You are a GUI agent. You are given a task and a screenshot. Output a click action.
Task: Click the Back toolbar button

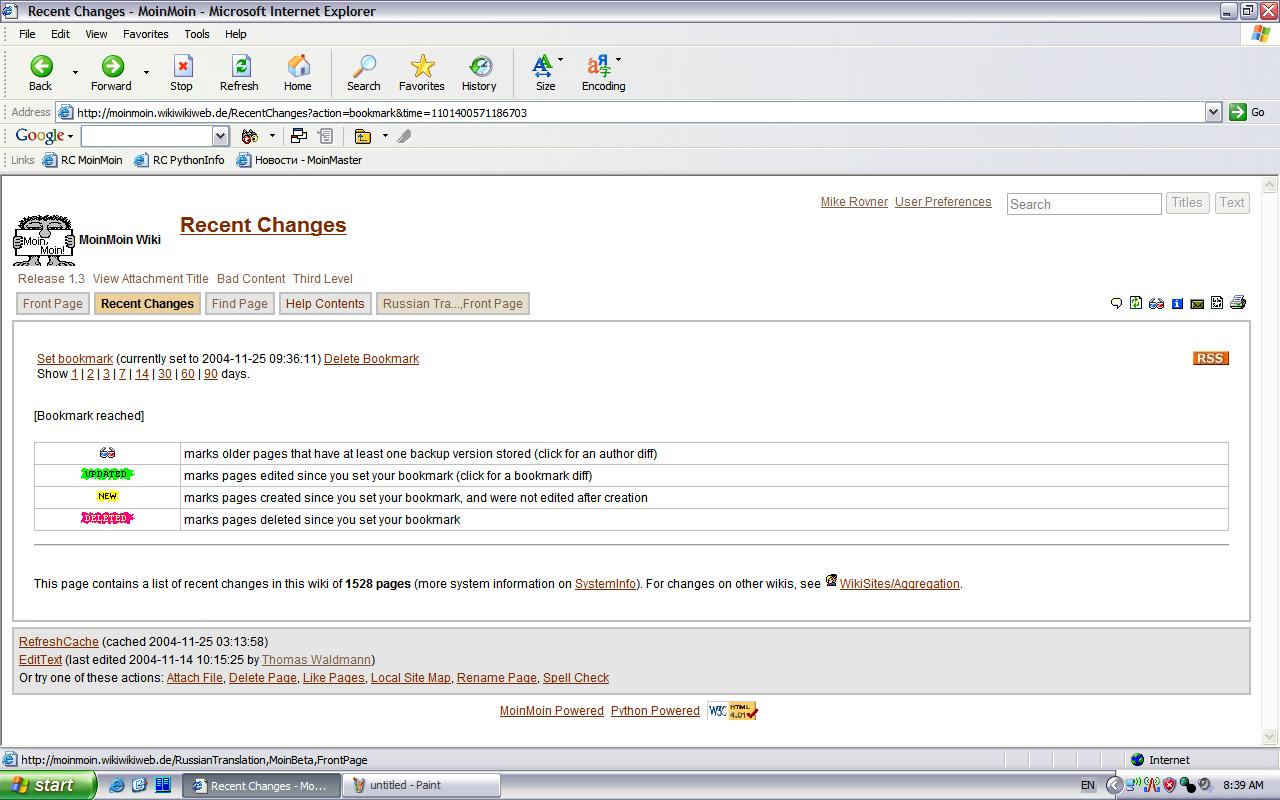click(x=41, y=73)
